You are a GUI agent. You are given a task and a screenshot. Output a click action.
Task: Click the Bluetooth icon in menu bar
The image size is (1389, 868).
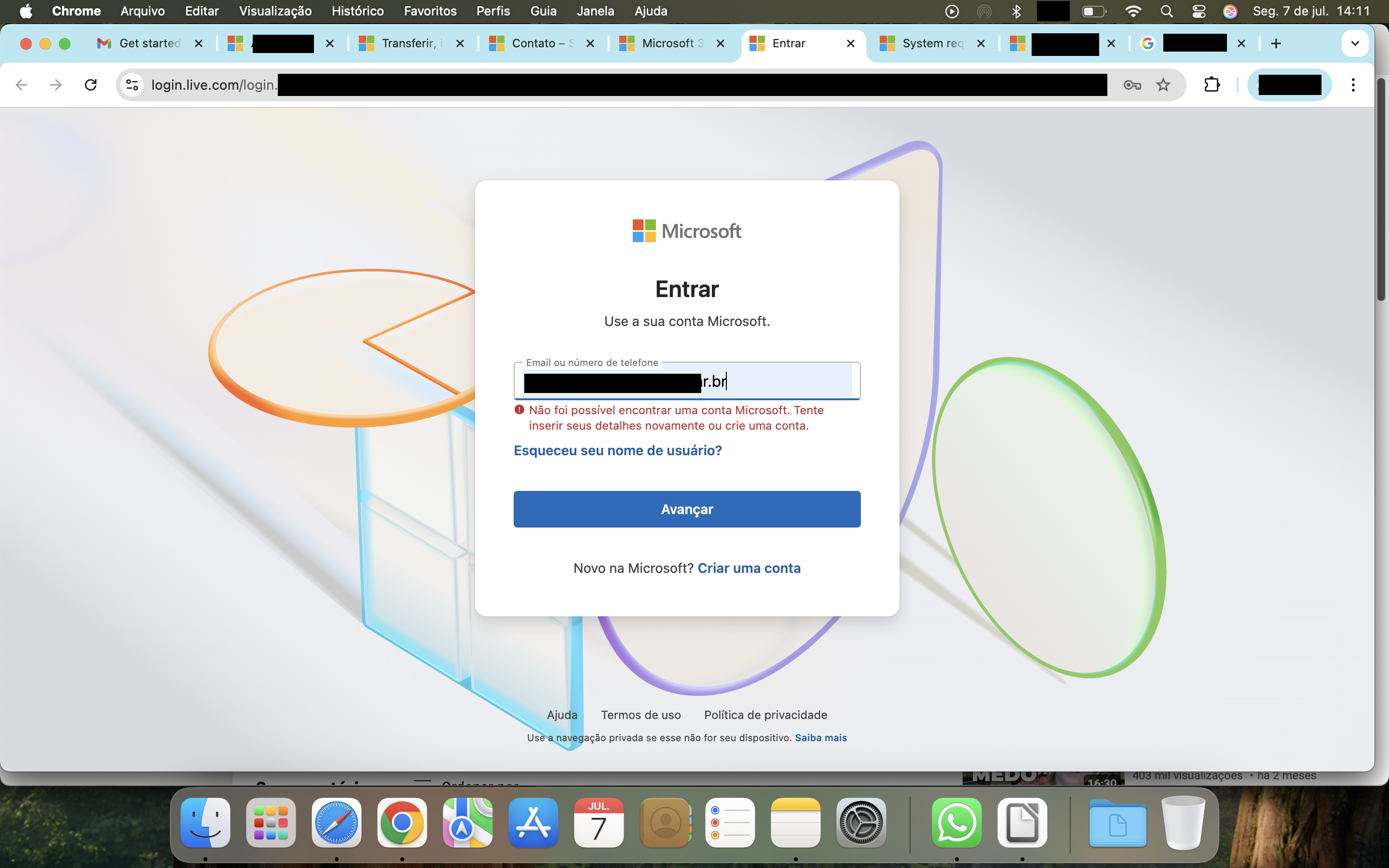tap(1016, 11)
